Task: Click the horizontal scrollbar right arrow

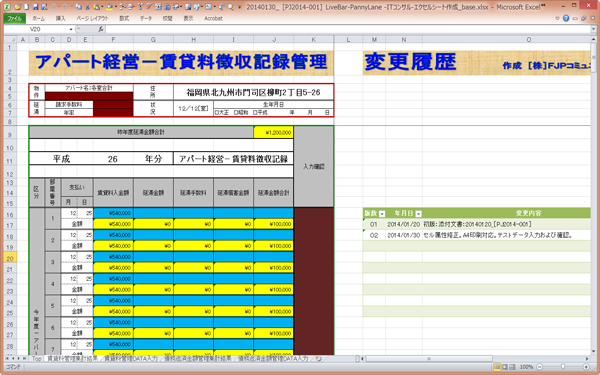Action: (587, 359)
